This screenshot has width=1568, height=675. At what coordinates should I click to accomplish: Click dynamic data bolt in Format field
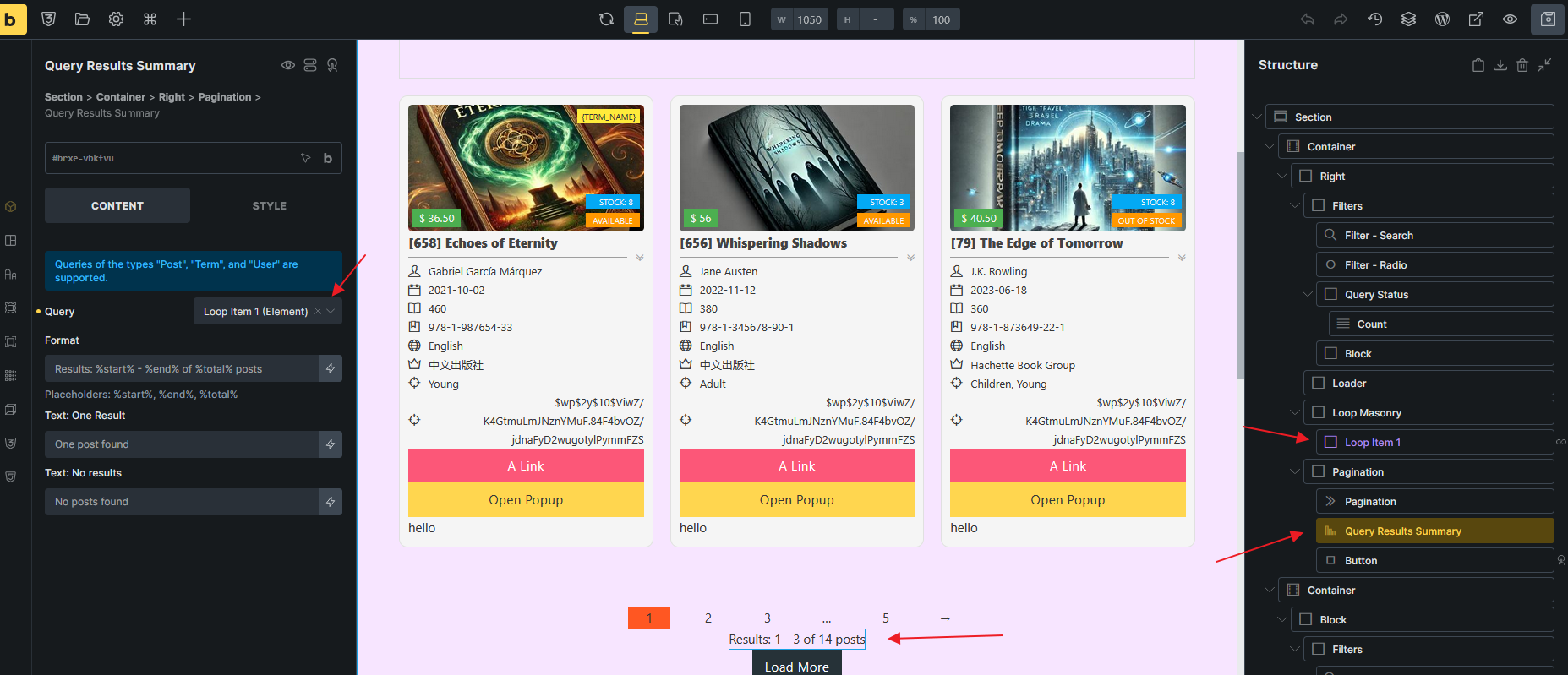click(331, 368)
